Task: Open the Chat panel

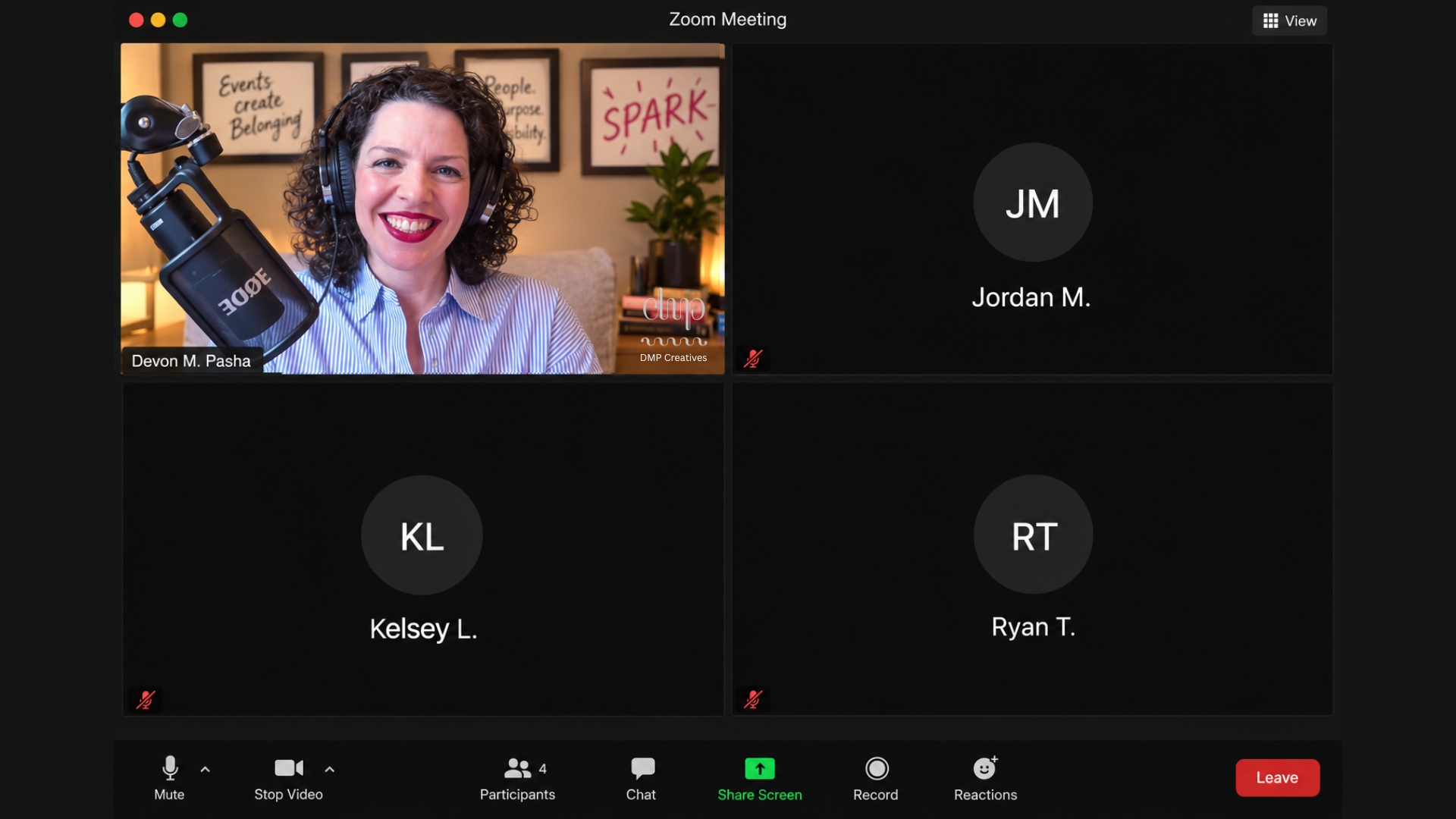Action: [x=642, y=778]
